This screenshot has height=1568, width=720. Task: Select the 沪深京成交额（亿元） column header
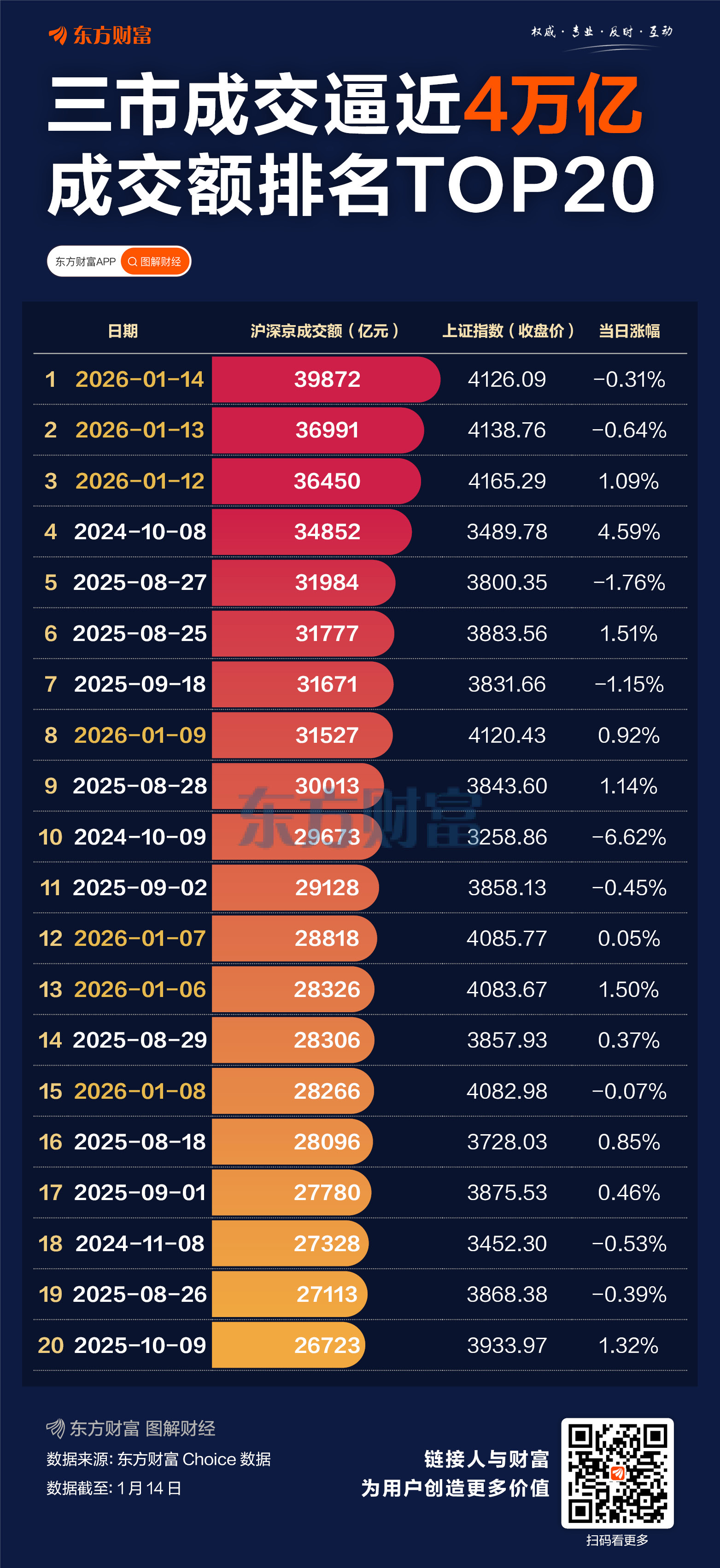(x=325, y=331)
